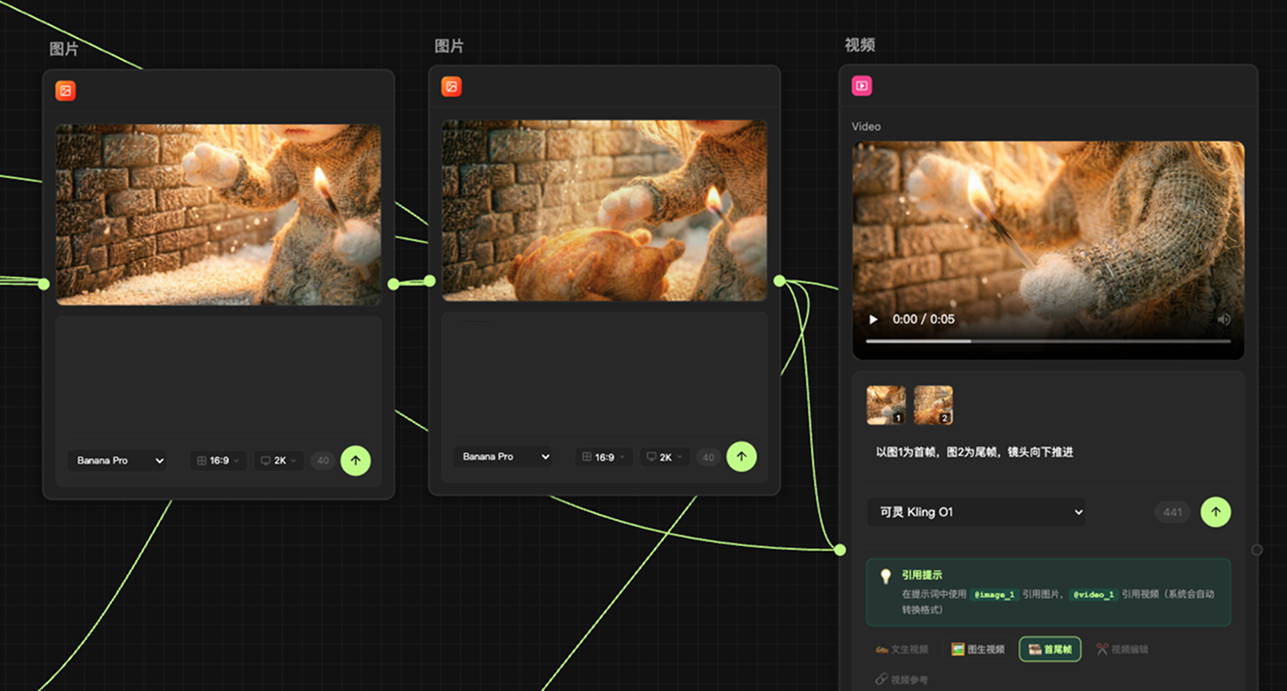Click the video progress bar
Image resolution: width=1287 pixels, height=691 pixels.
[1047, 341]
